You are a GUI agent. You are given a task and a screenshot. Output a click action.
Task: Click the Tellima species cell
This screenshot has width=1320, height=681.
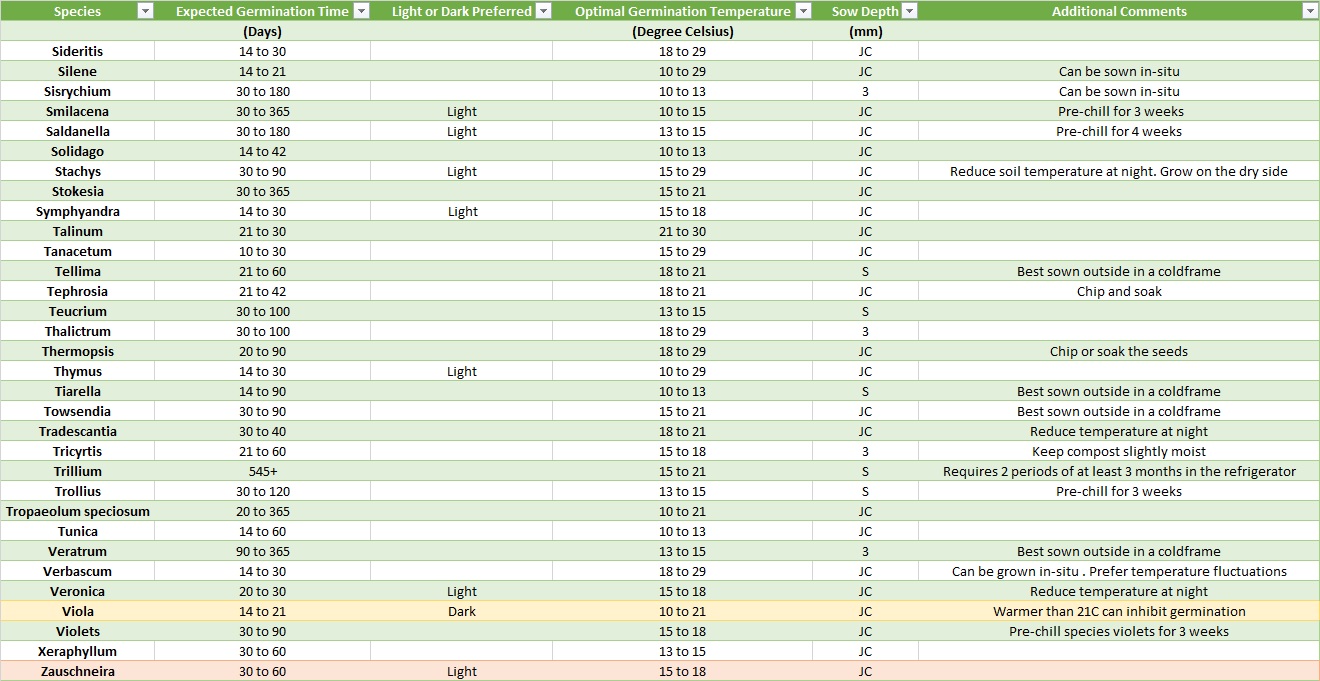(77, 271)
